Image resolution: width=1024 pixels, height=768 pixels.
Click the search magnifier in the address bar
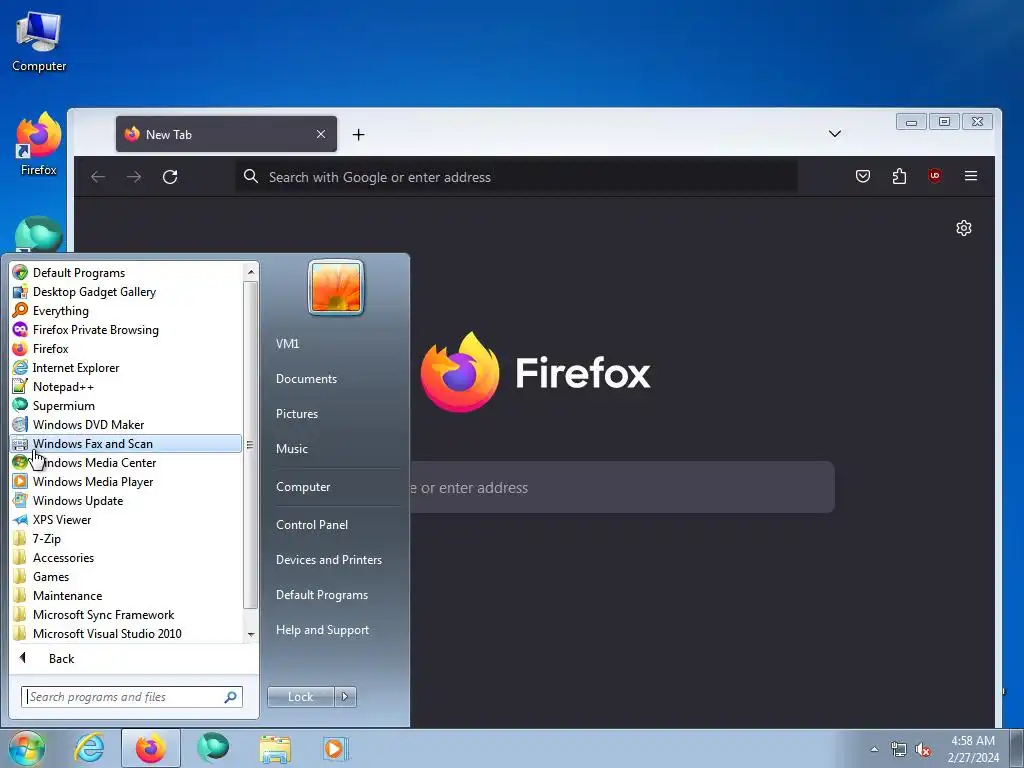coord(251,176)
